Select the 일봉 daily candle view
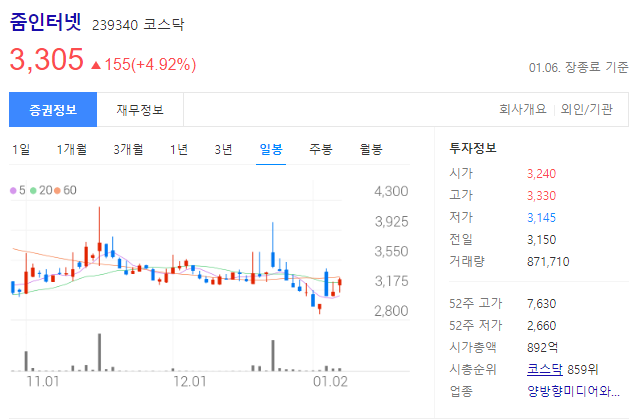 click(271, 149)
